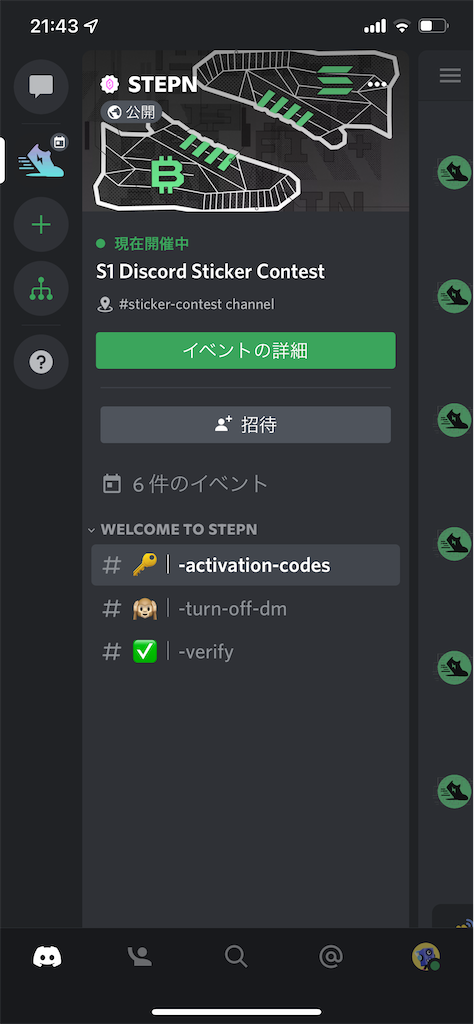Open the Search tab in bottom bar
The height and width of the screenshot is (1024, 474).
click(236, 957)
